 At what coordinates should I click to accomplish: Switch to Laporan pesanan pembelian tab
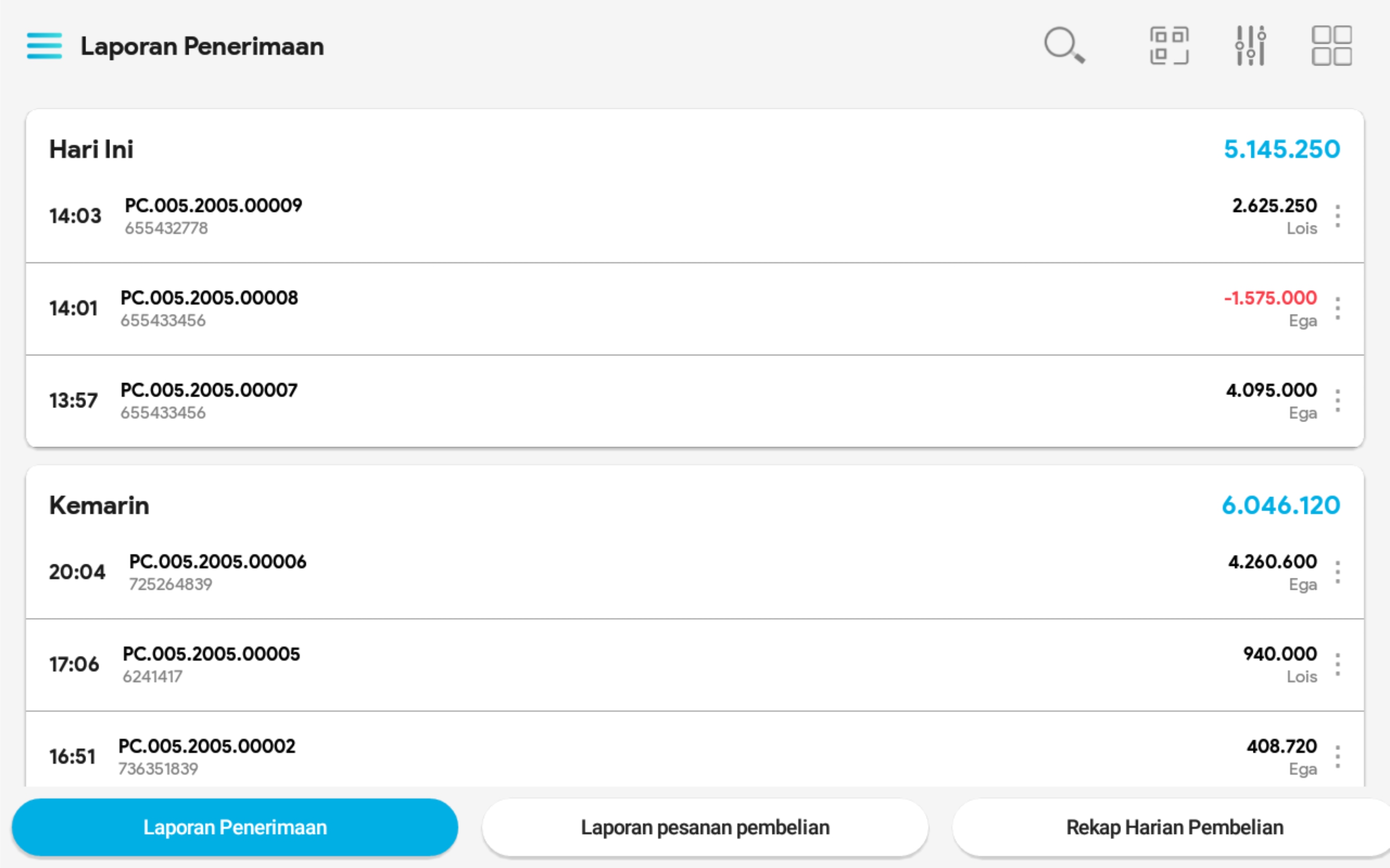tap(705, 827)
